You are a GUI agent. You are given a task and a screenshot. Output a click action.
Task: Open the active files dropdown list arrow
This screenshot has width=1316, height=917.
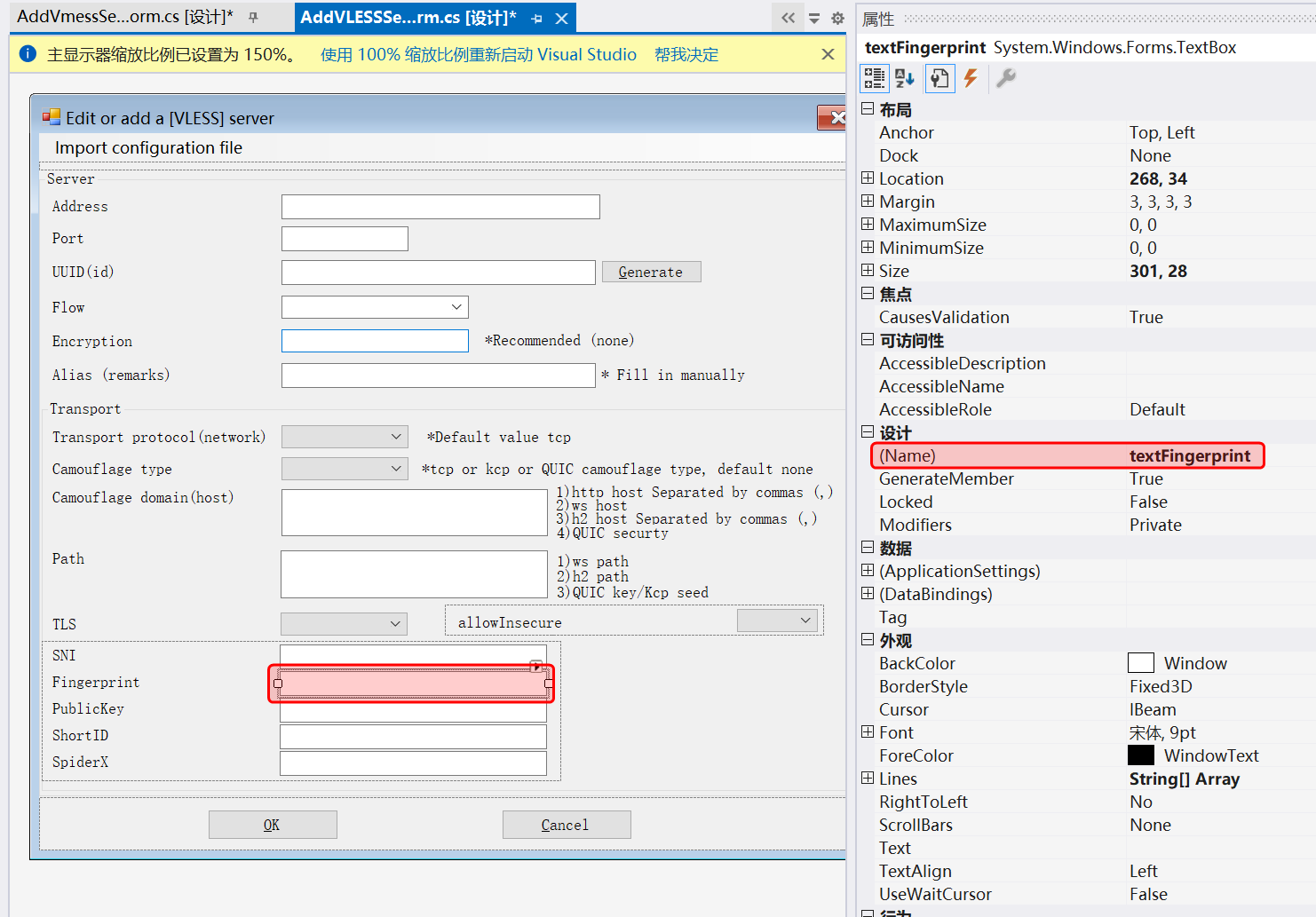(813, 18)
